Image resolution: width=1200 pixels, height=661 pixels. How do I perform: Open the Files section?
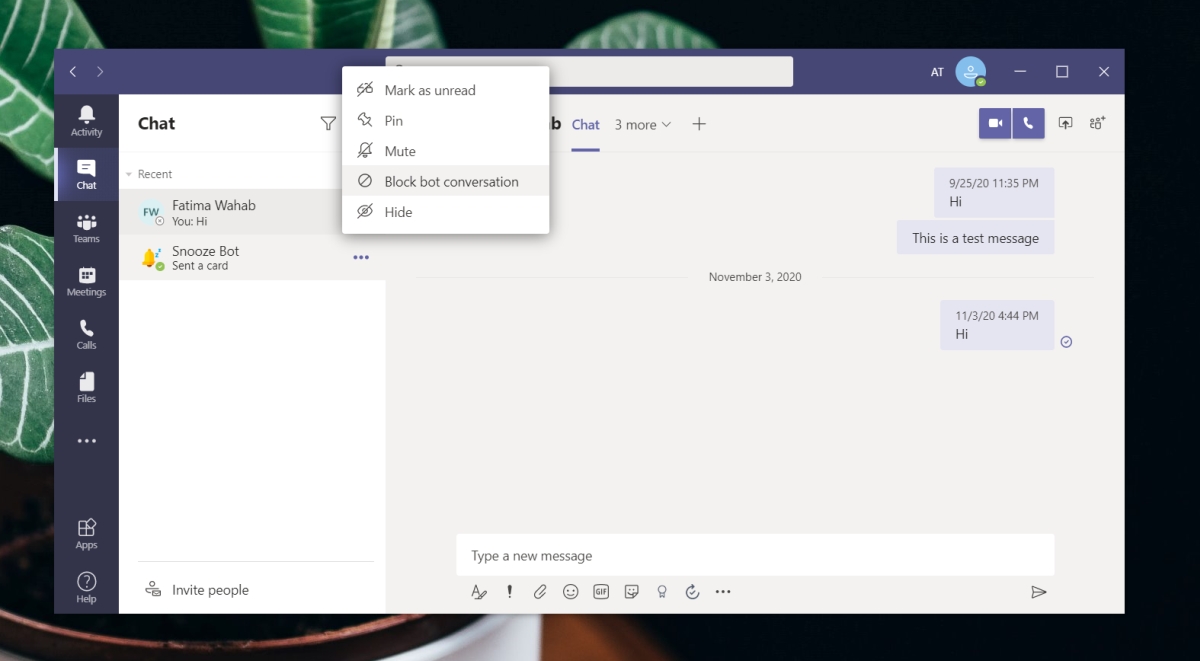[x=86, y=387]
